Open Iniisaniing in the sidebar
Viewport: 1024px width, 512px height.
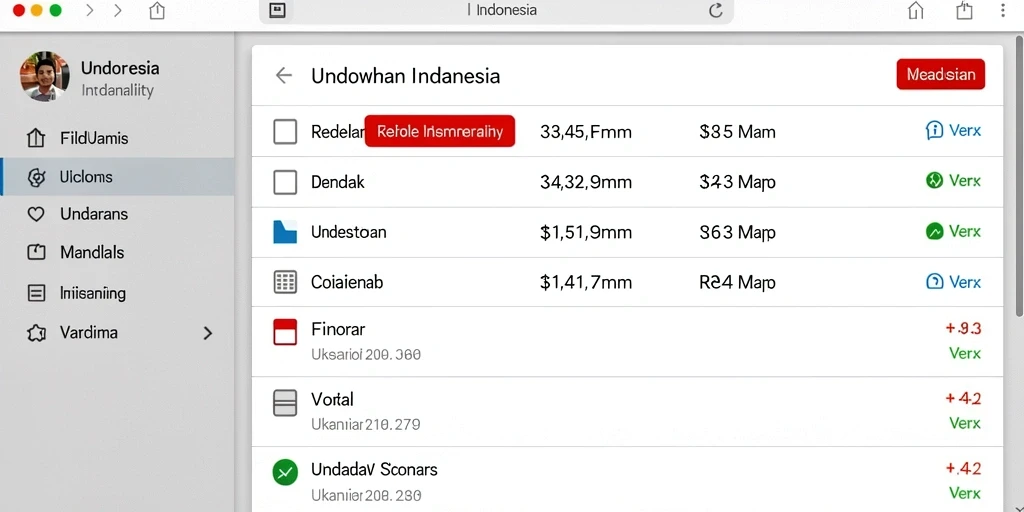point(118,293)
